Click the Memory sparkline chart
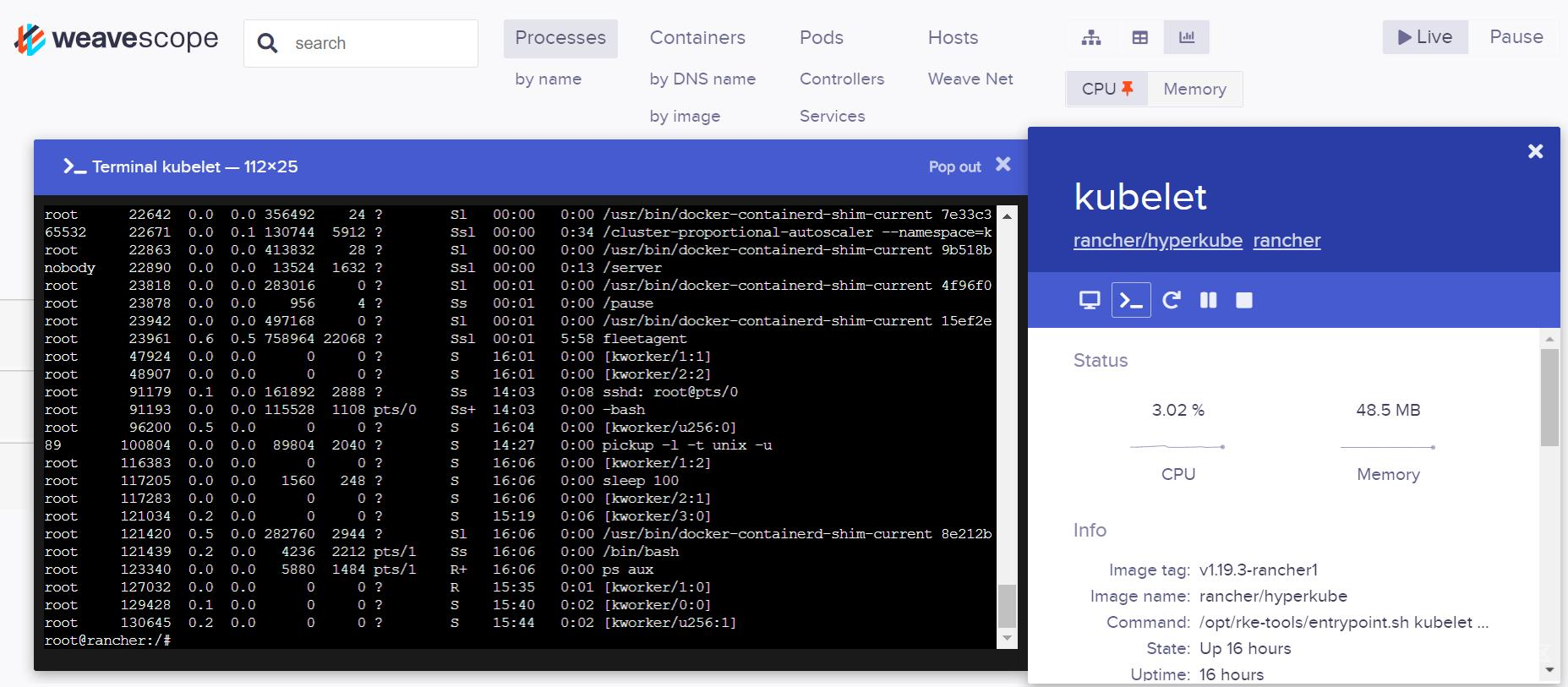The width and height of the screenshot is (1568, 687). point(1388,446)
